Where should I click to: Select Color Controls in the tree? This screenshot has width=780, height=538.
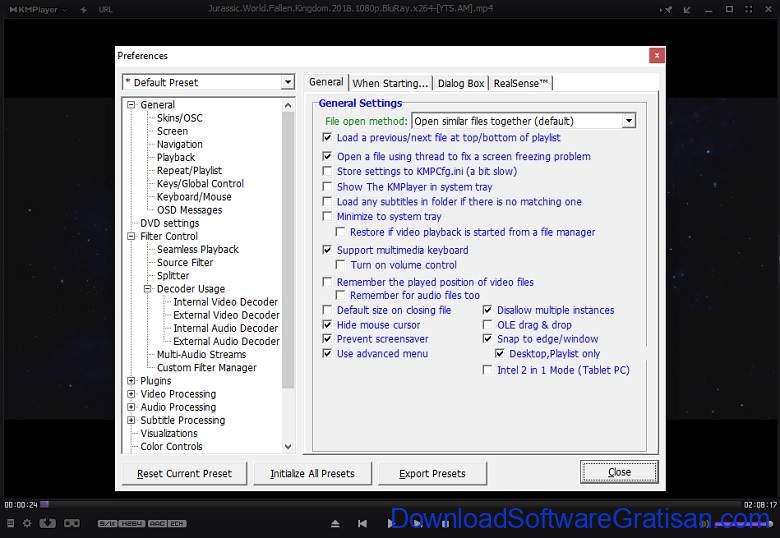click(171, 447)
